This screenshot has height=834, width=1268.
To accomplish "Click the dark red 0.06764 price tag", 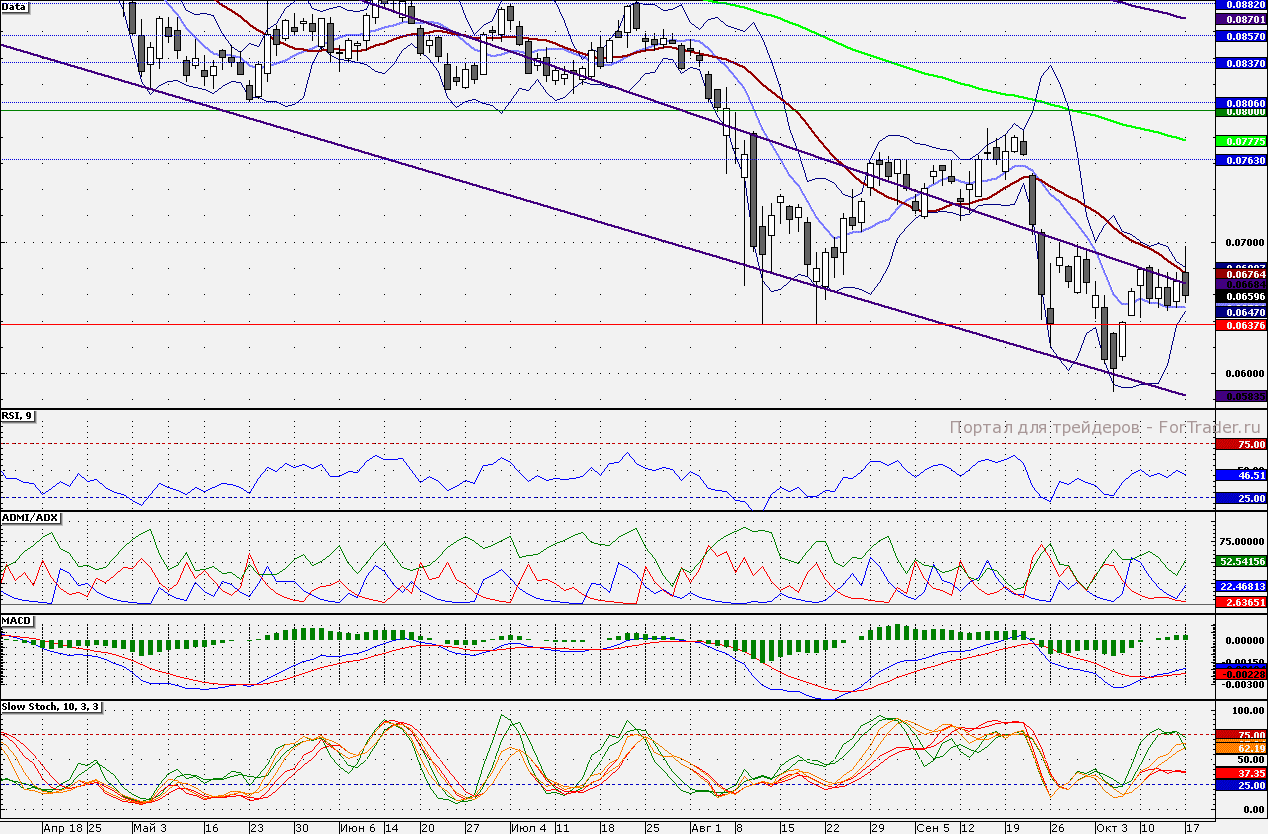I will (1240, 273).
